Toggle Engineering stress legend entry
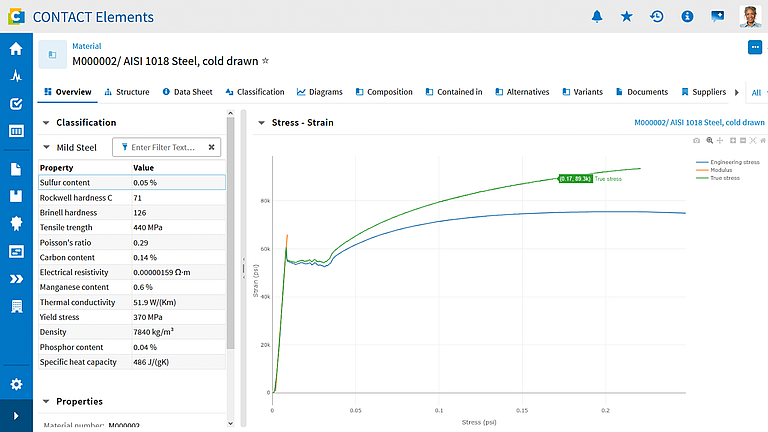The height and width of the screenshot is (432, 768). tap(728, 162)
